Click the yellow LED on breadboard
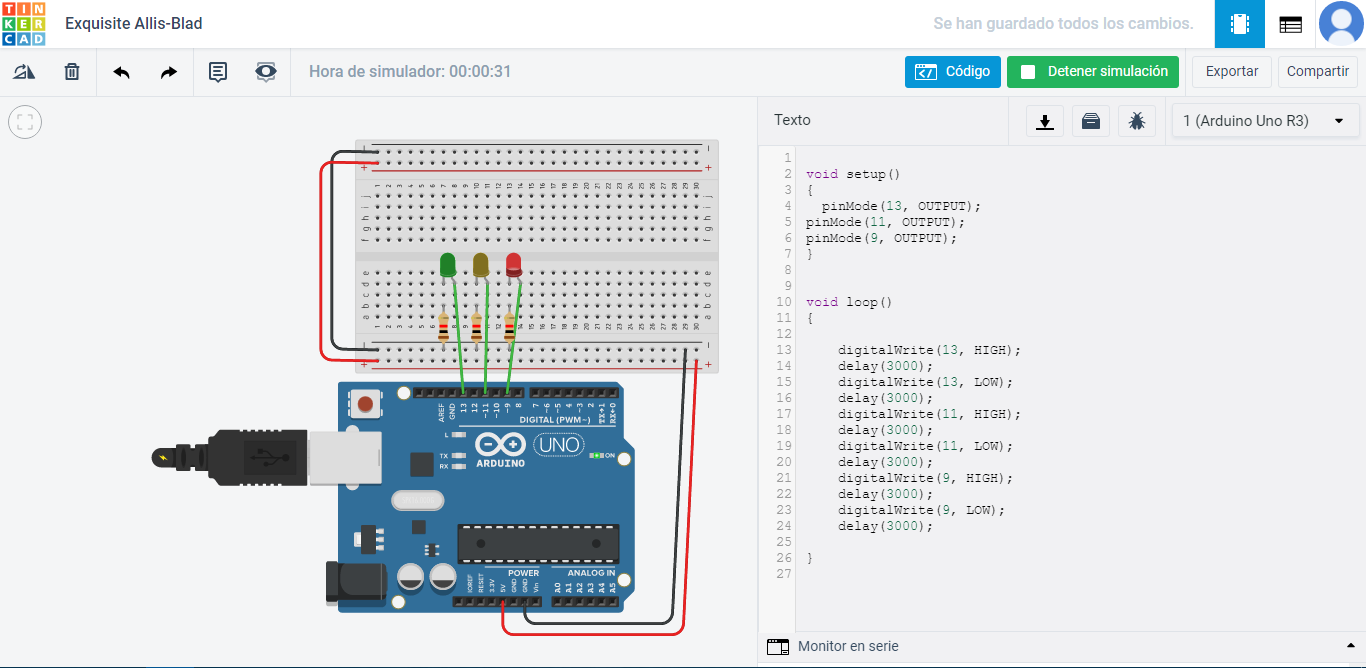The height and width of the screenshot is (668, 1366). pyautogui.click(x=481, y=265)
